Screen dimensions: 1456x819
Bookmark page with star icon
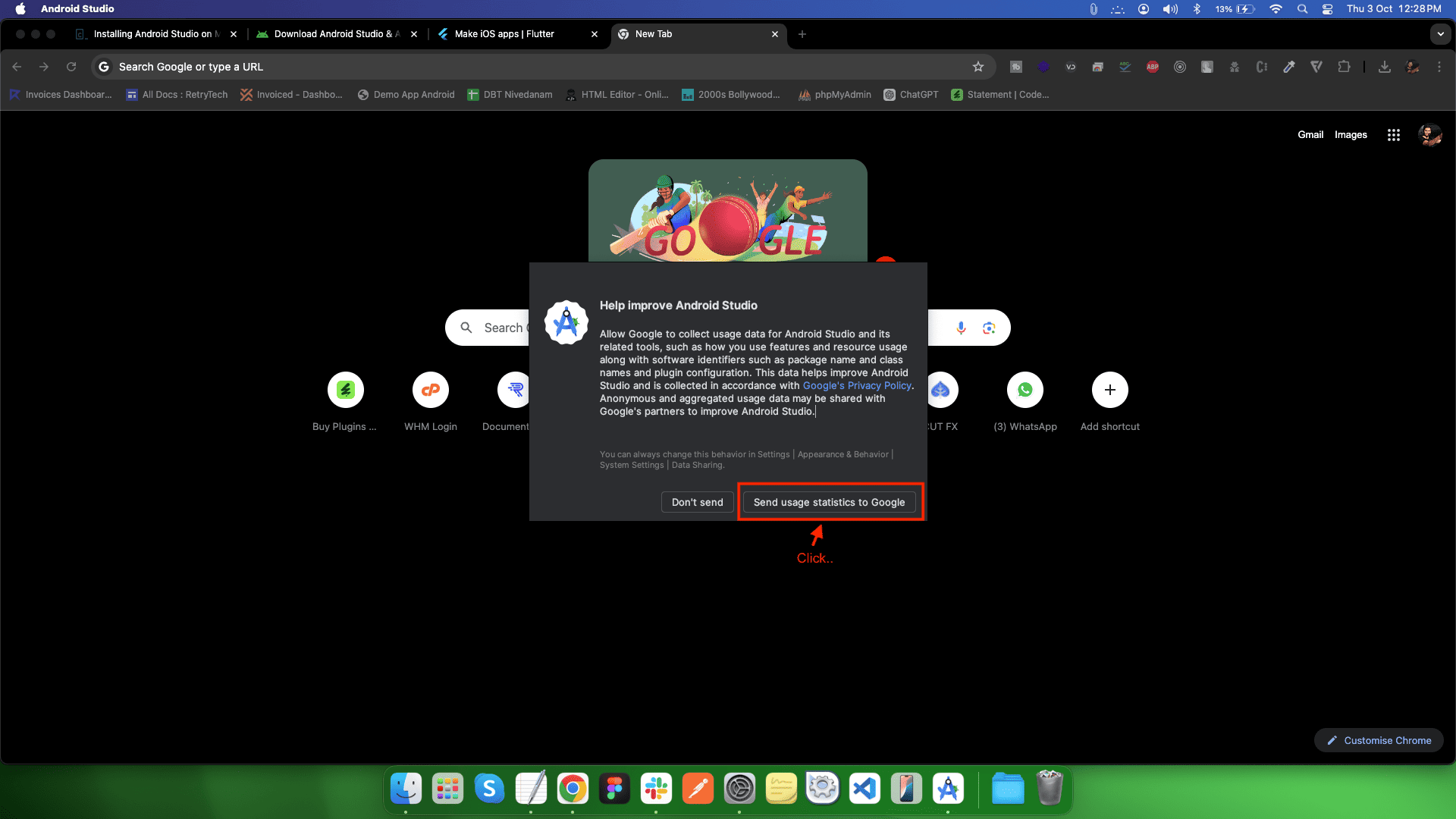(x=978, y=67)
